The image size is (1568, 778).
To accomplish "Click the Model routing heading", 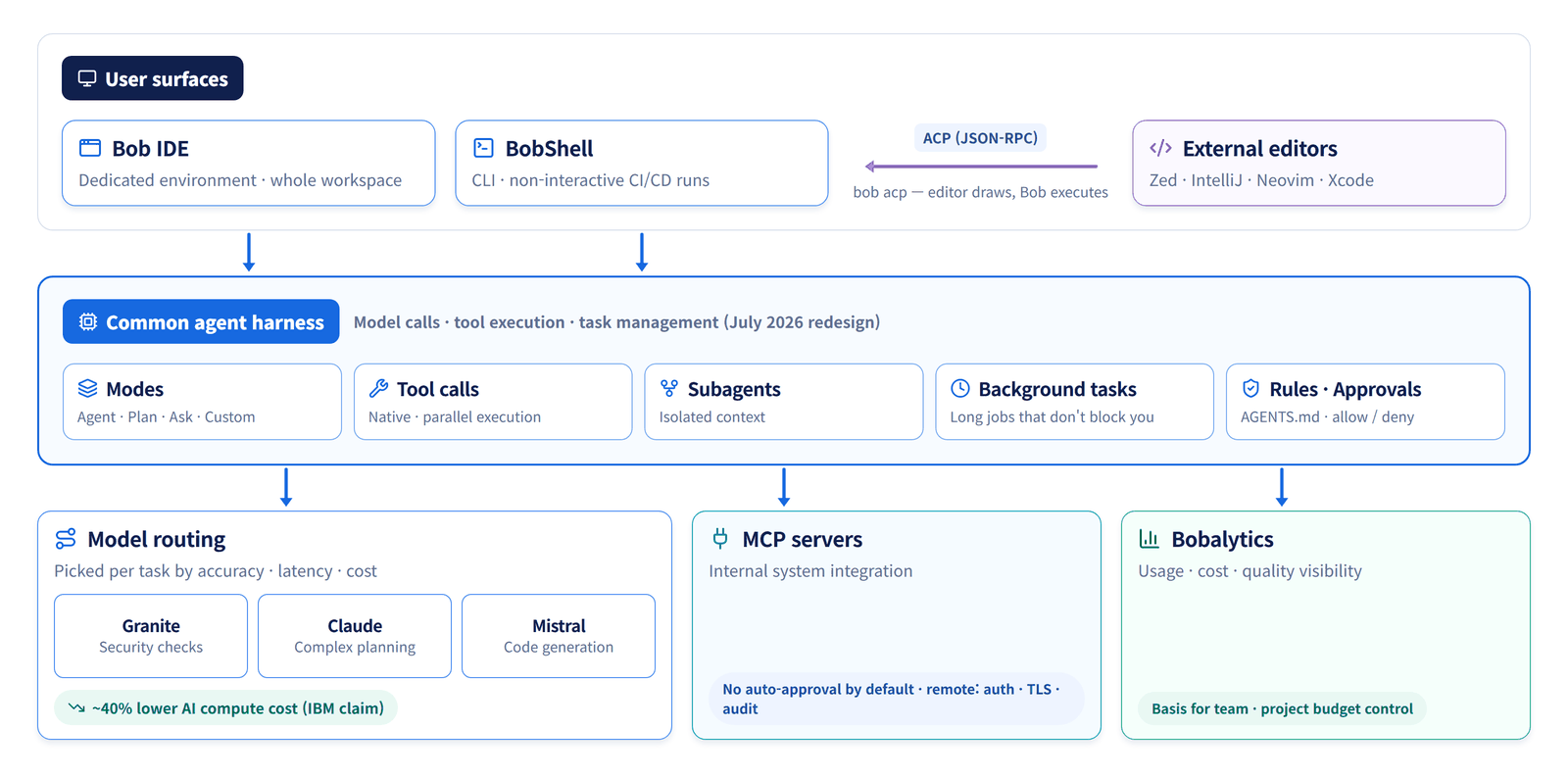I will [156, 539].
